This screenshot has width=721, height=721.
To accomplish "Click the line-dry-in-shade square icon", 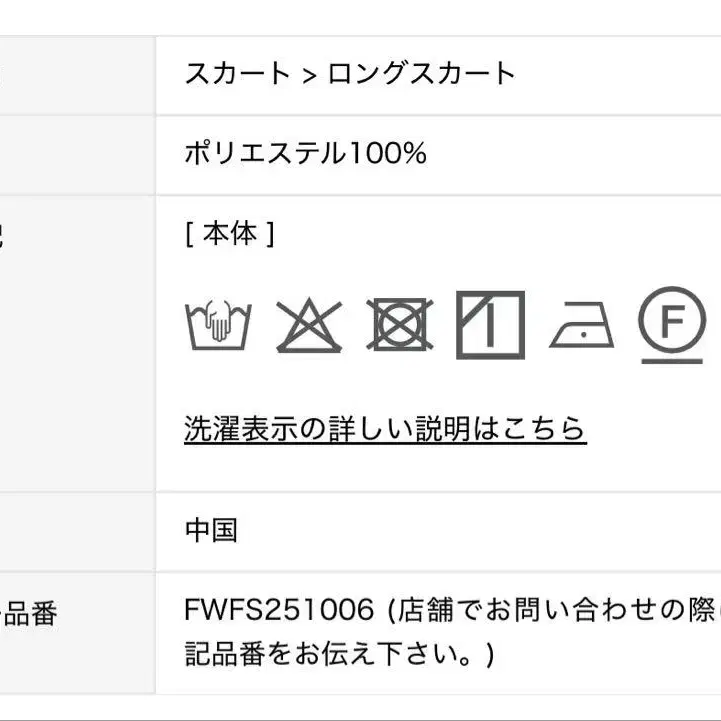I will (490, 325).
